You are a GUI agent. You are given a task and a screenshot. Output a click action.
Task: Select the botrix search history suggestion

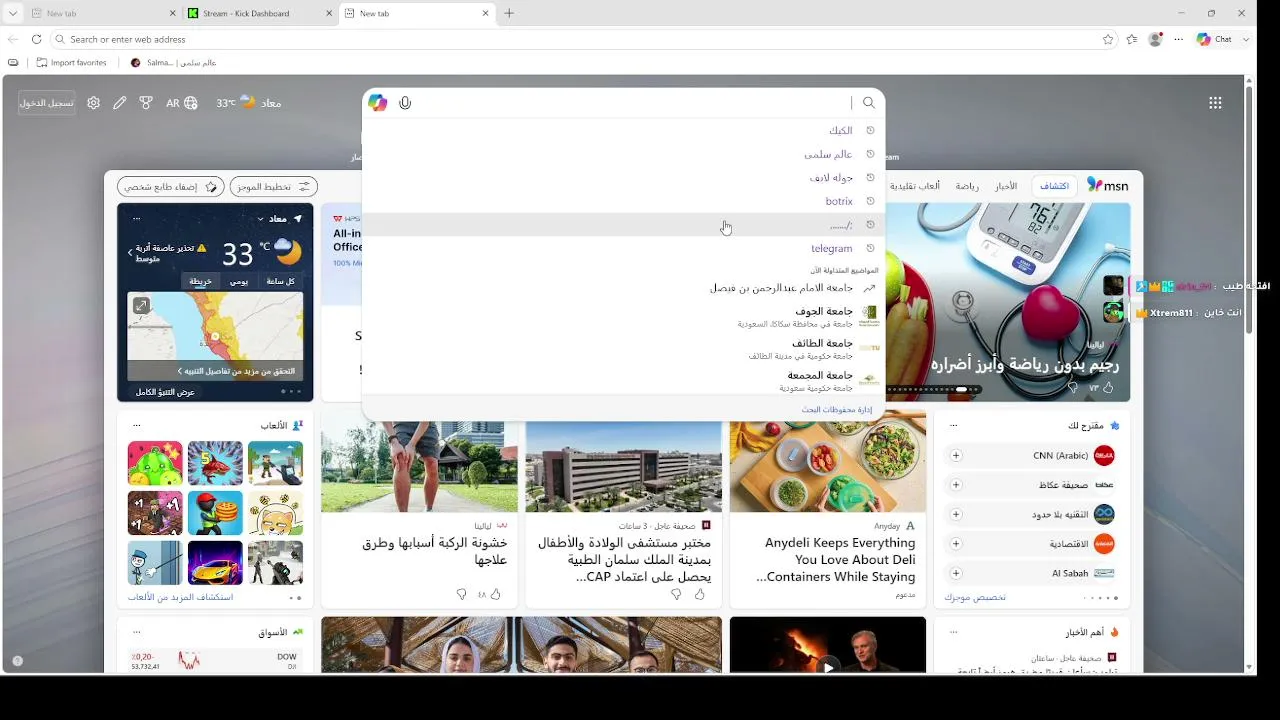coord(623,201)
